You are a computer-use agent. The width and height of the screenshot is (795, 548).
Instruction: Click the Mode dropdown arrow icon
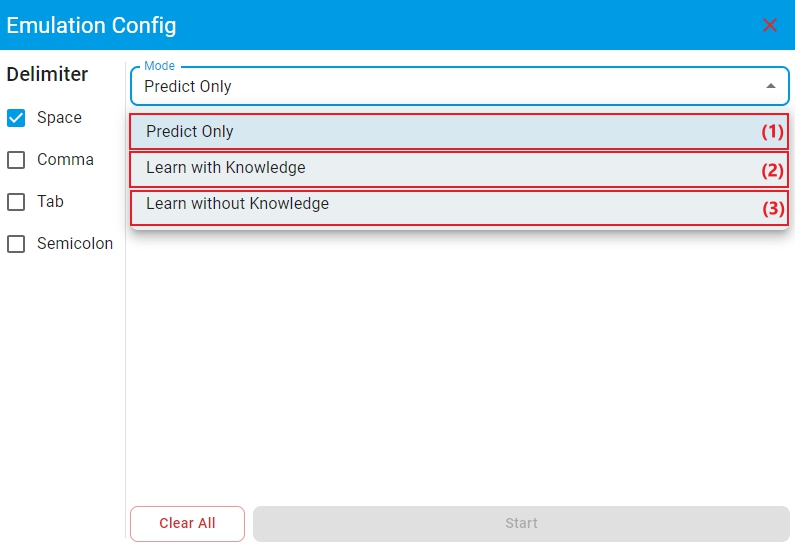[x=770, y=87]
